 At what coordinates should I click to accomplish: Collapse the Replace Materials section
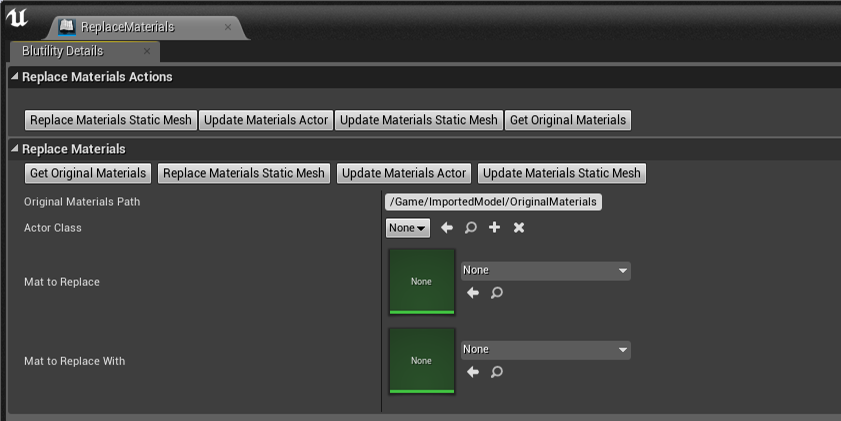point(14,149)
